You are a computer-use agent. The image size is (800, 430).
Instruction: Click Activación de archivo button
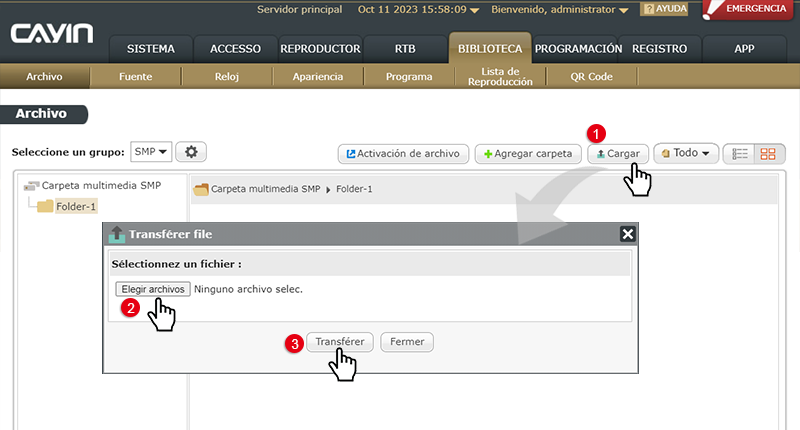[403, 154]
